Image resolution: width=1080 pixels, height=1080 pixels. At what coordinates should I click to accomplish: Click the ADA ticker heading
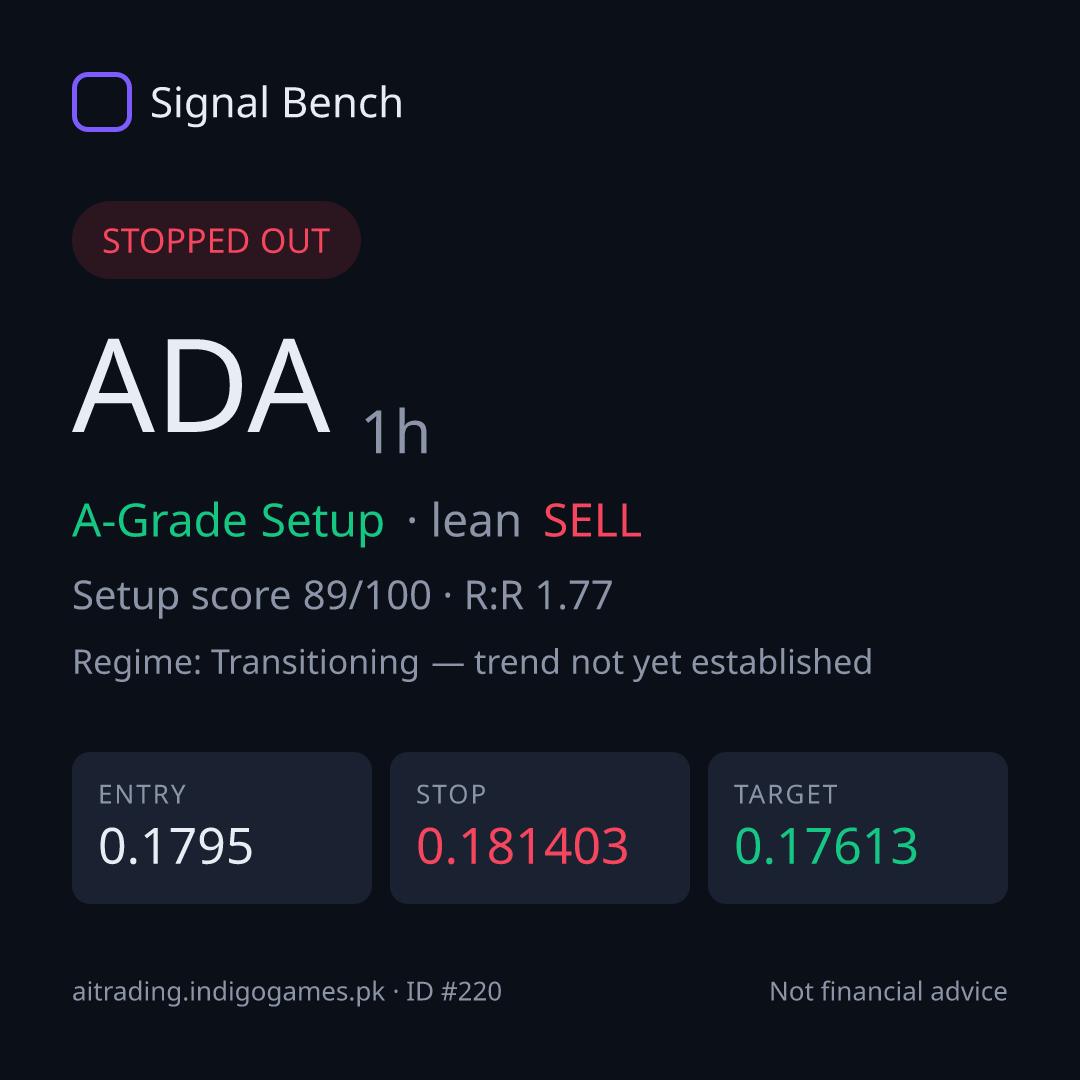202,386
